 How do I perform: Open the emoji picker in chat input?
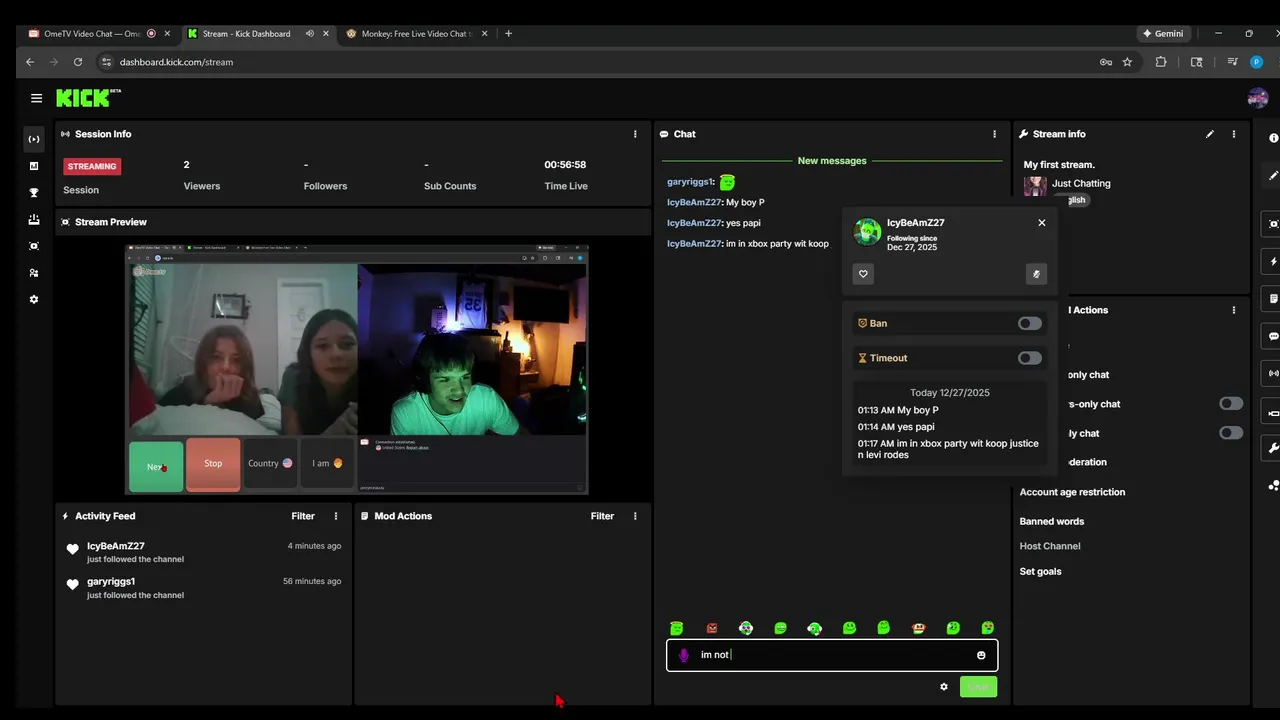(981, 655)
